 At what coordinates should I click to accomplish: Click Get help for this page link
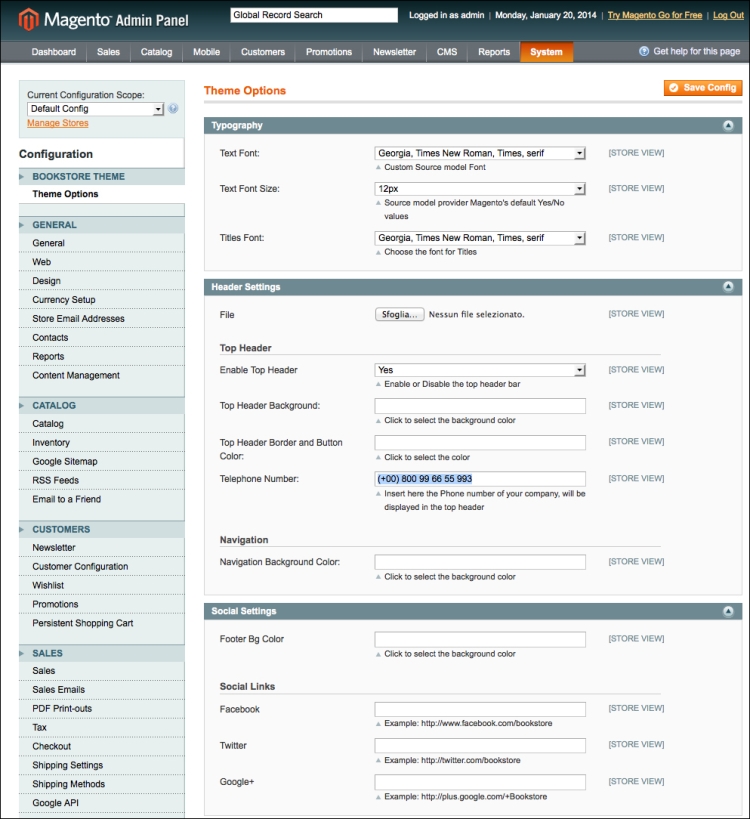[x=697, y=51]
